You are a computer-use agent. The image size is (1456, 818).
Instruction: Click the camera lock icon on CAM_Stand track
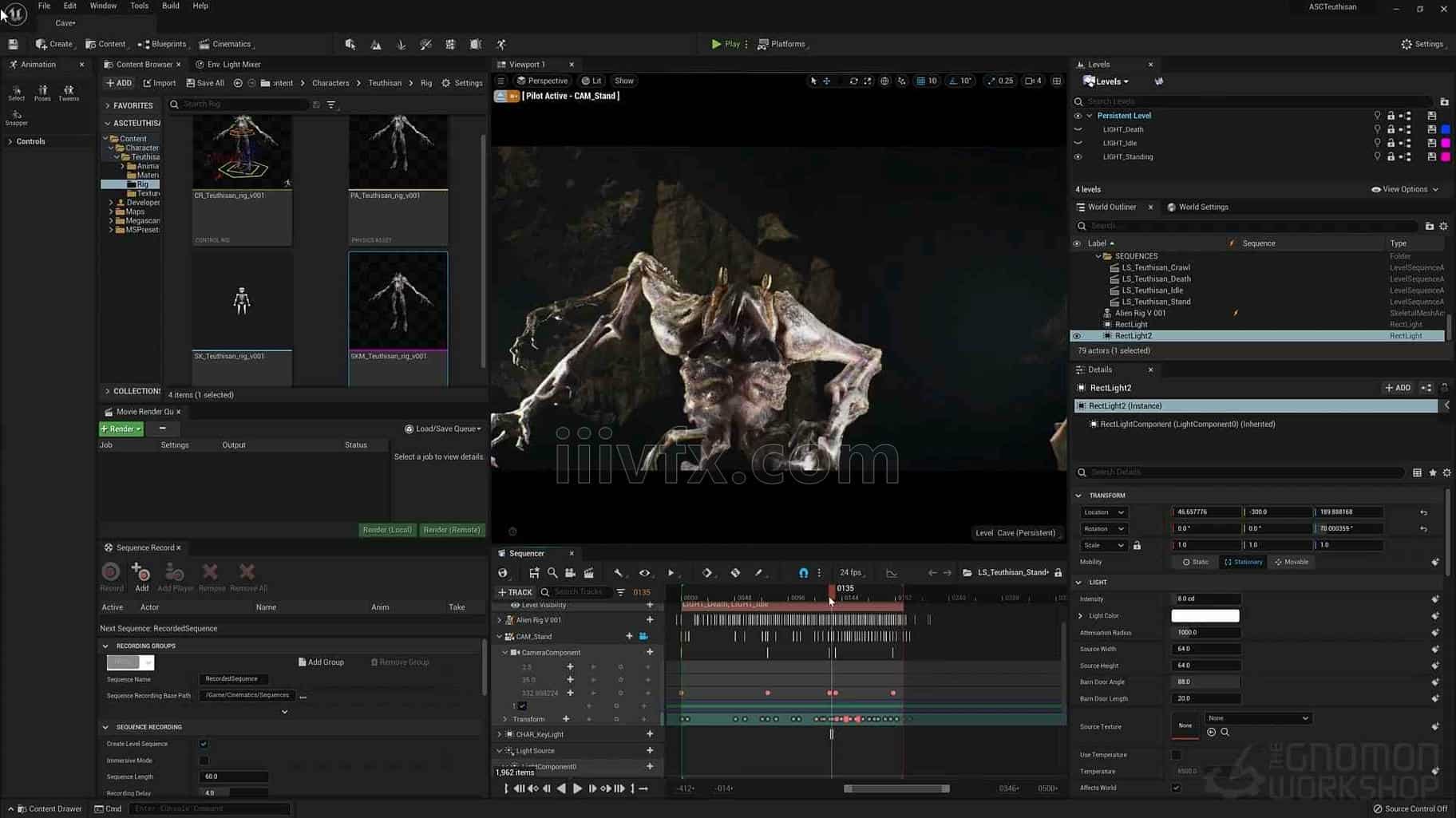coord(643,637)
